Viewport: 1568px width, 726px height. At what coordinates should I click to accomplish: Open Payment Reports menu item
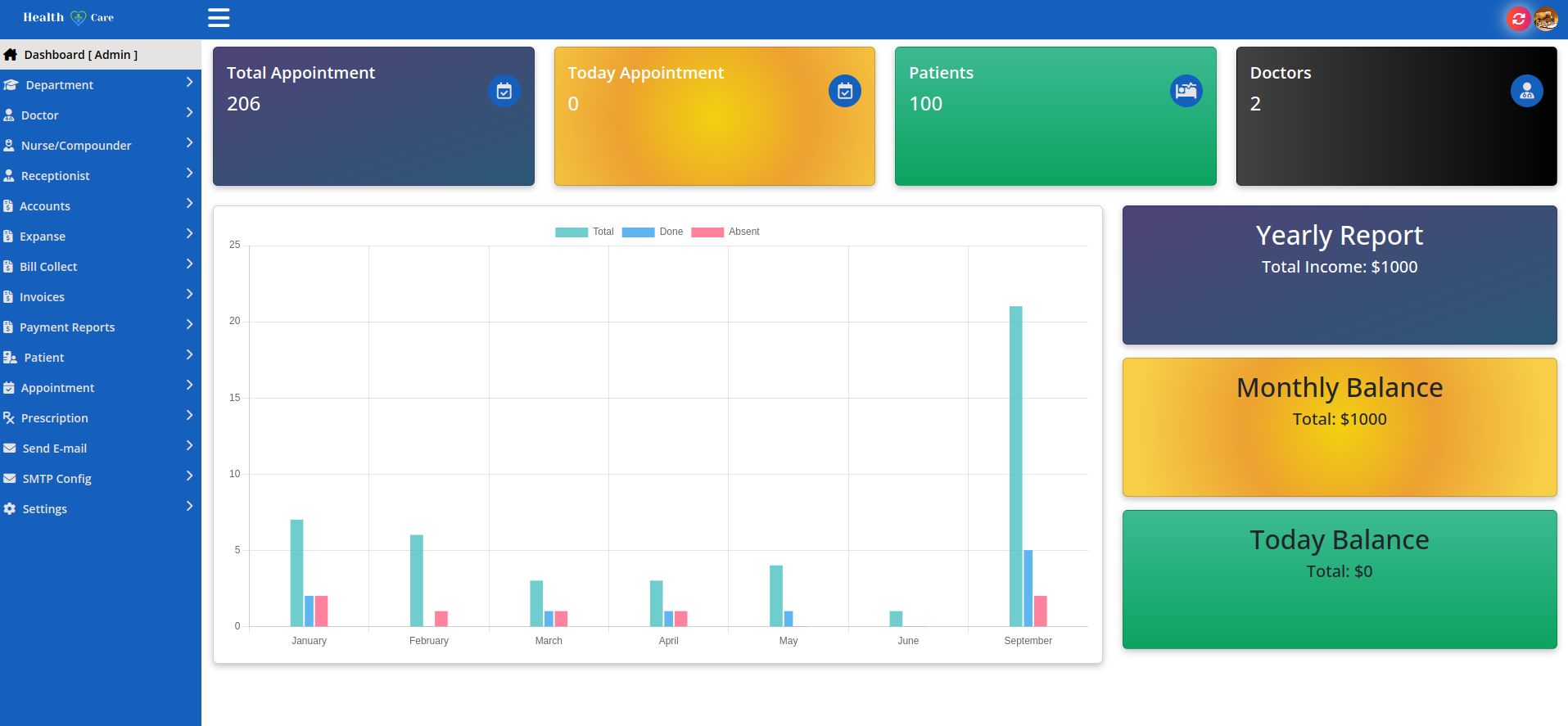tap(101, 327)
